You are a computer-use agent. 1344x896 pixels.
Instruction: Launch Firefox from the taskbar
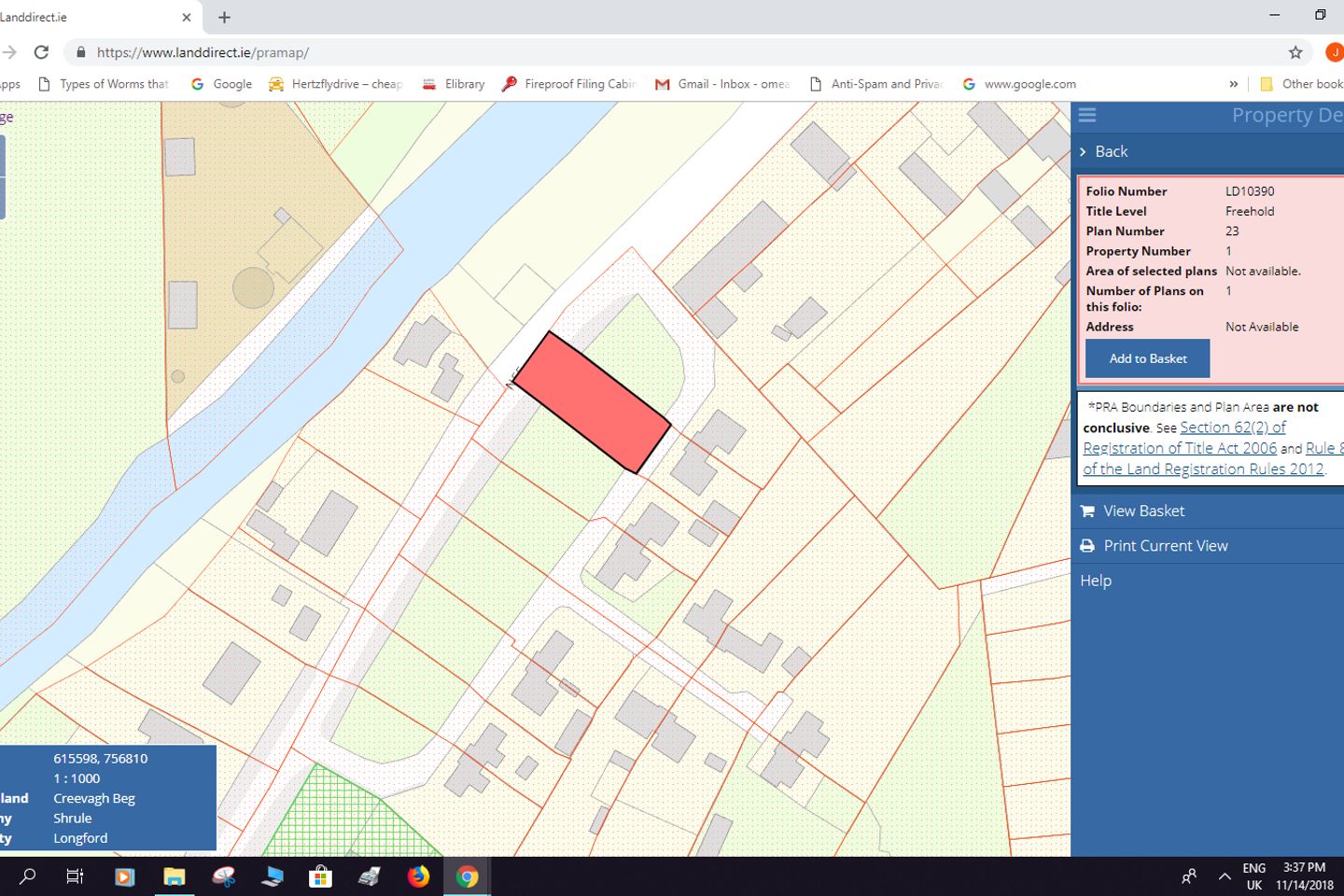click(417, 875)
